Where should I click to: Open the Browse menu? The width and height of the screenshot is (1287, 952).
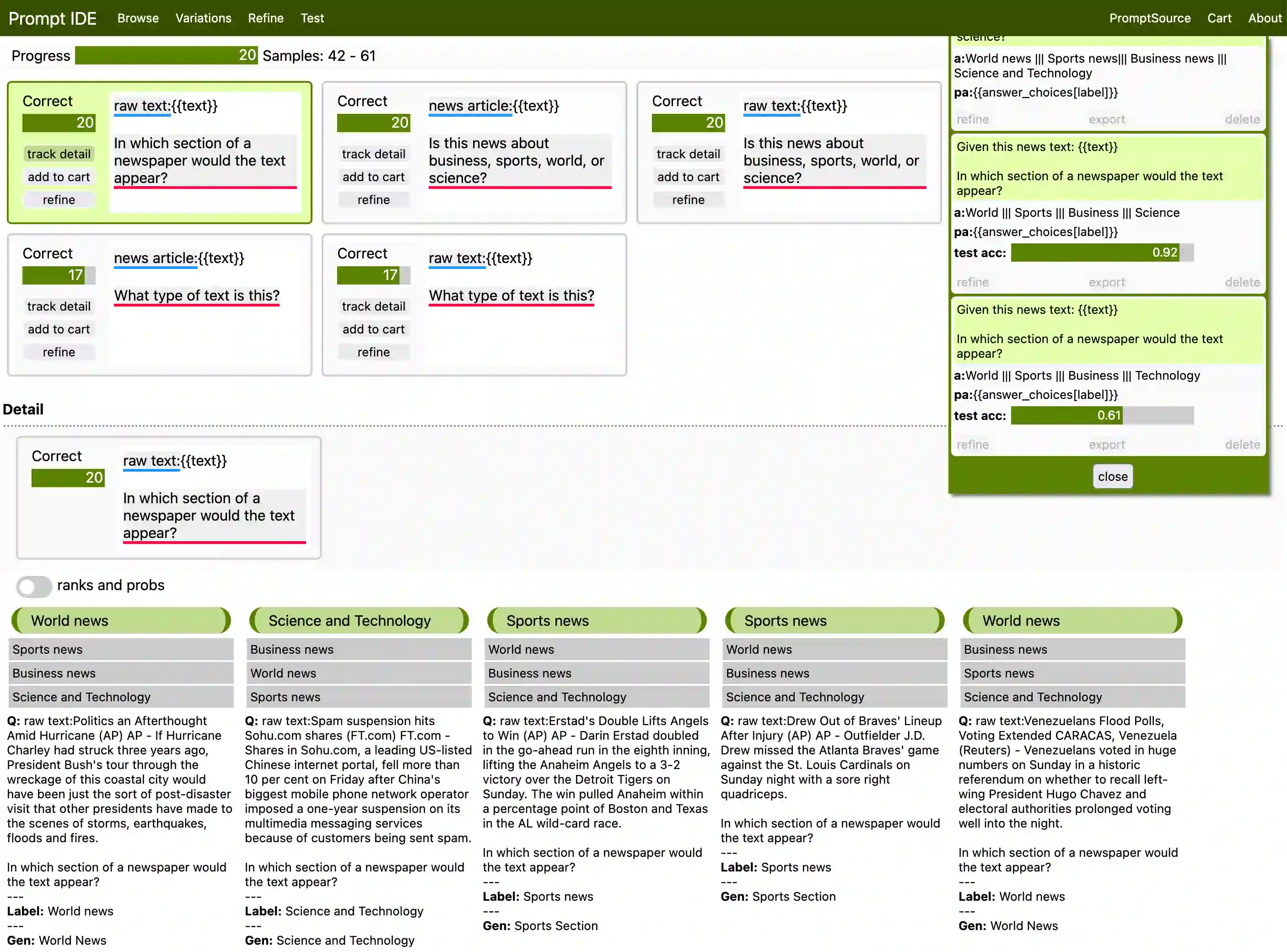pyautogui.click(x=138, y=18)
